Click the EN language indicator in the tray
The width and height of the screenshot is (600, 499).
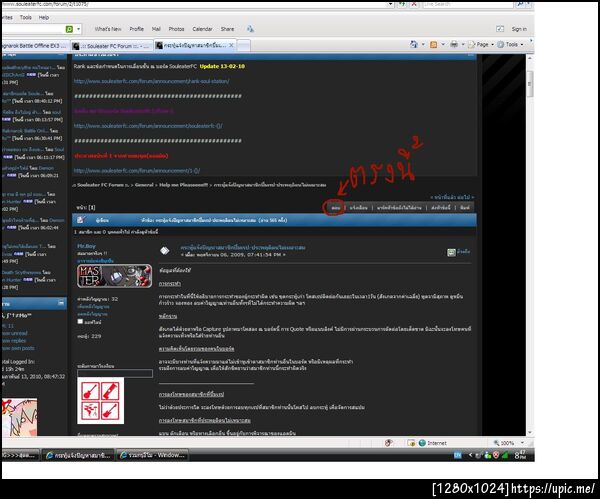pos(457,455)
